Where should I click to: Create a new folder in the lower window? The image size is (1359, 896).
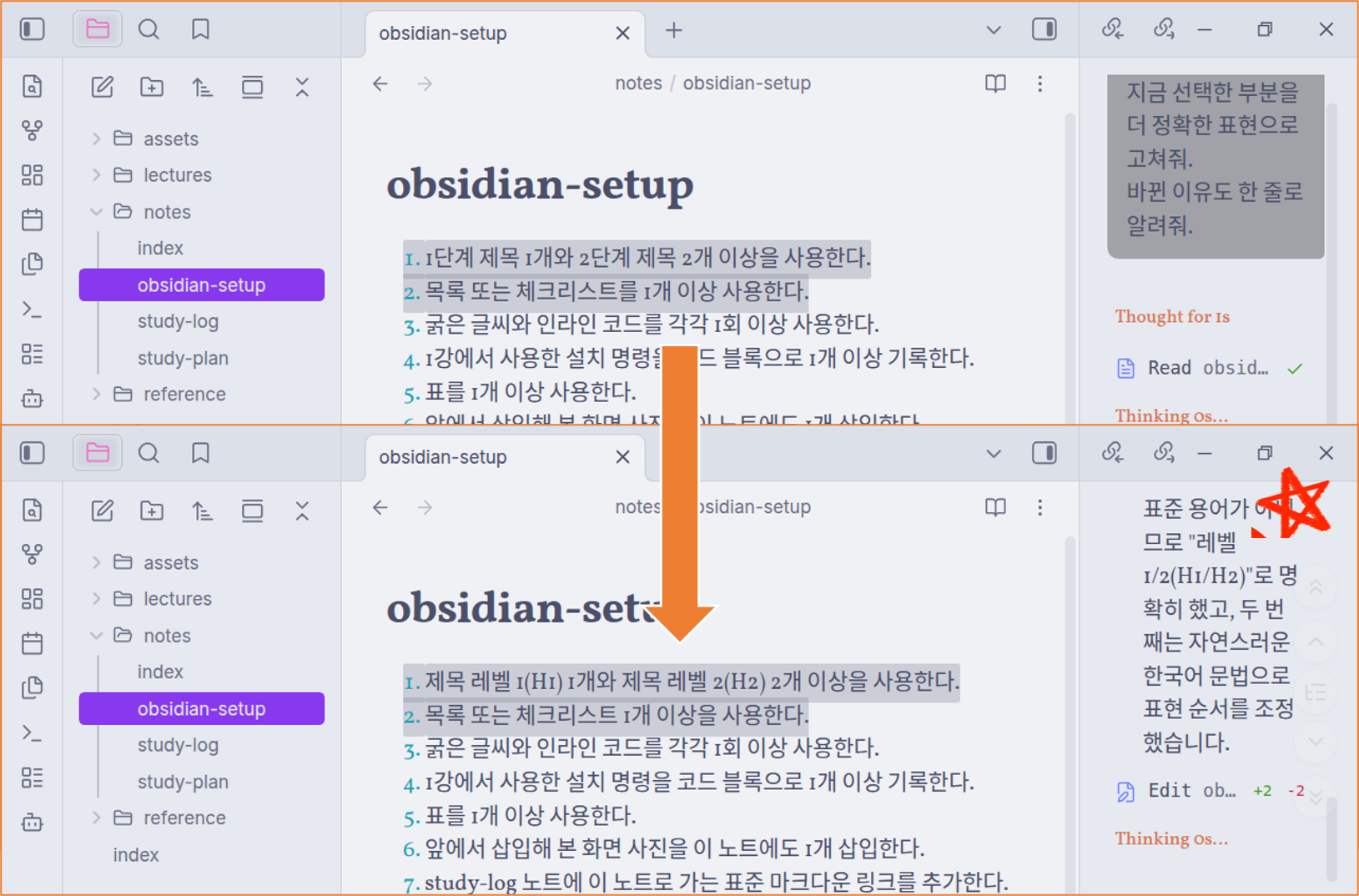pyautogui.click(x=152, y=511)
